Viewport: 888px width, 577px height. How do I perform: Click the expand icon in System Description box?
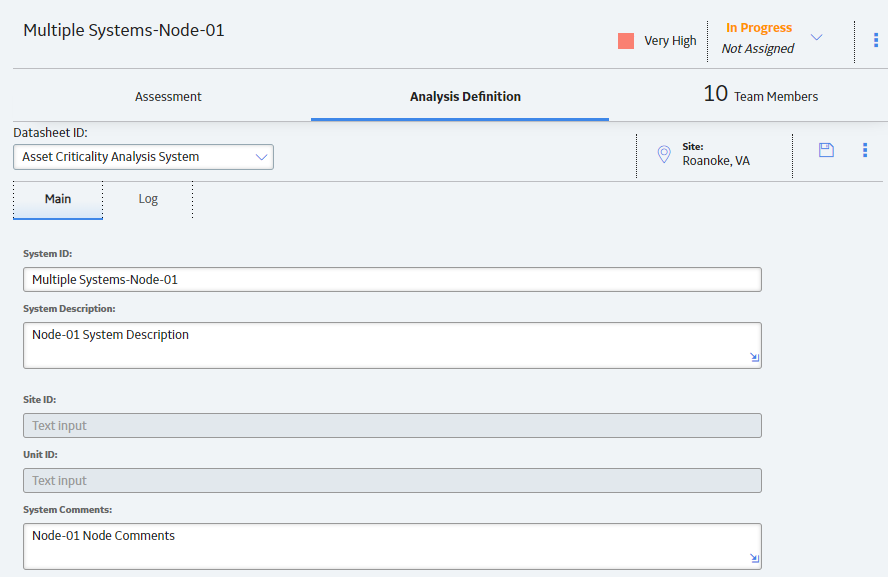pyautogui.click(x=754, y=357)
